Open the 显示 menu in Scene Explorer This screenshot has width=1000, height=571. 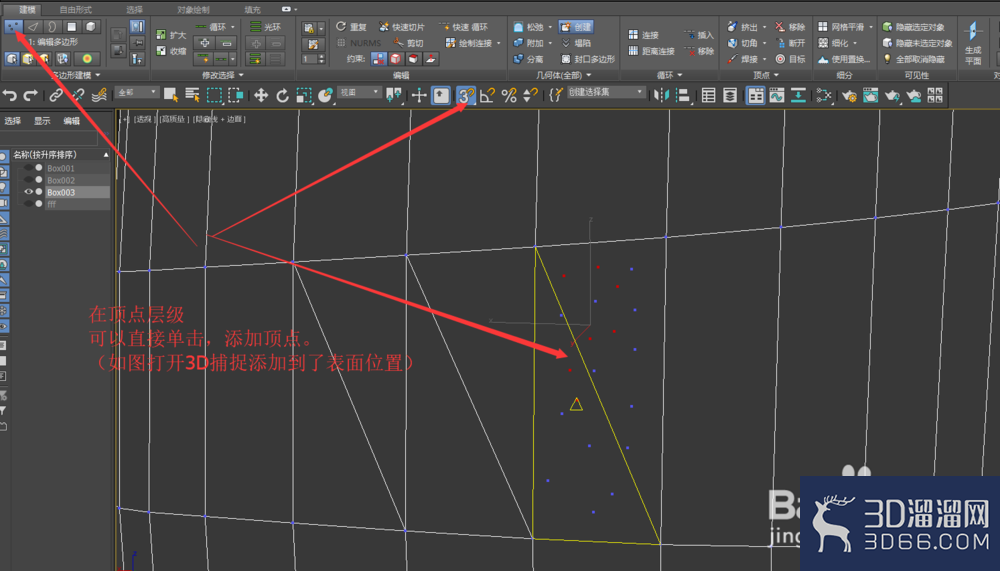point(42,121)
